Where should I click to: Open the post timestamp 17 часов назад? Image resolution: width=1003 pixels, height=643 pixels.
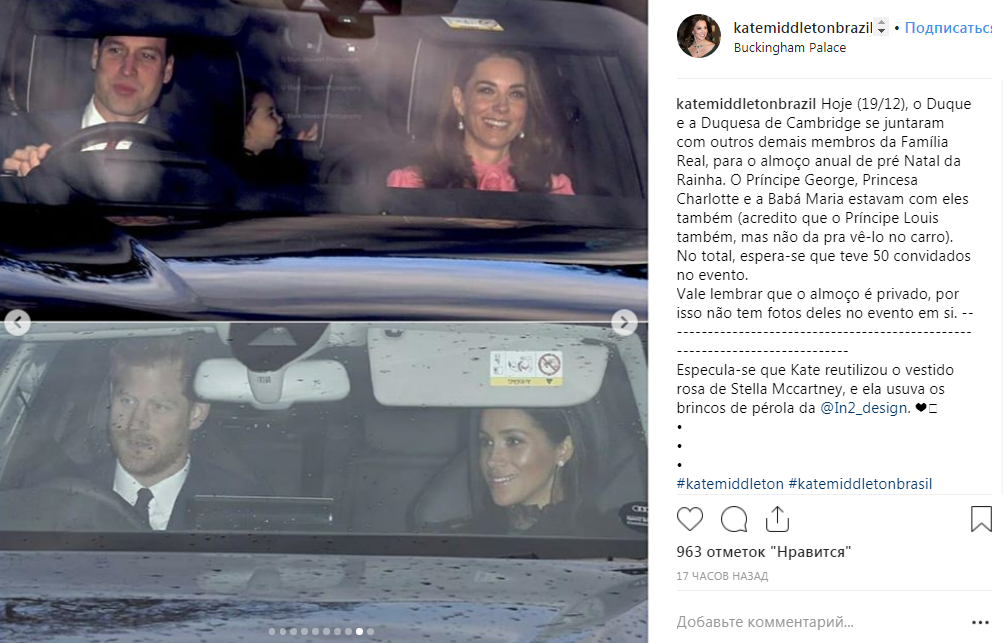click(x=722, y=576)
